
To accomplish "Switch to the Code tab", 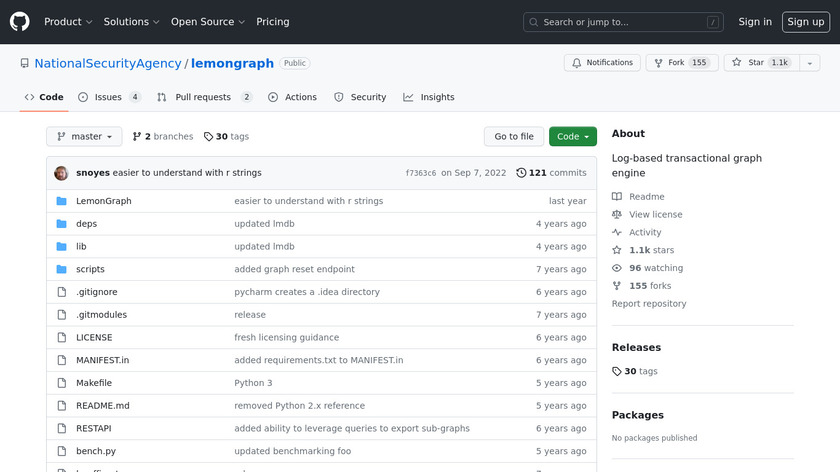I will coord(44,97).
